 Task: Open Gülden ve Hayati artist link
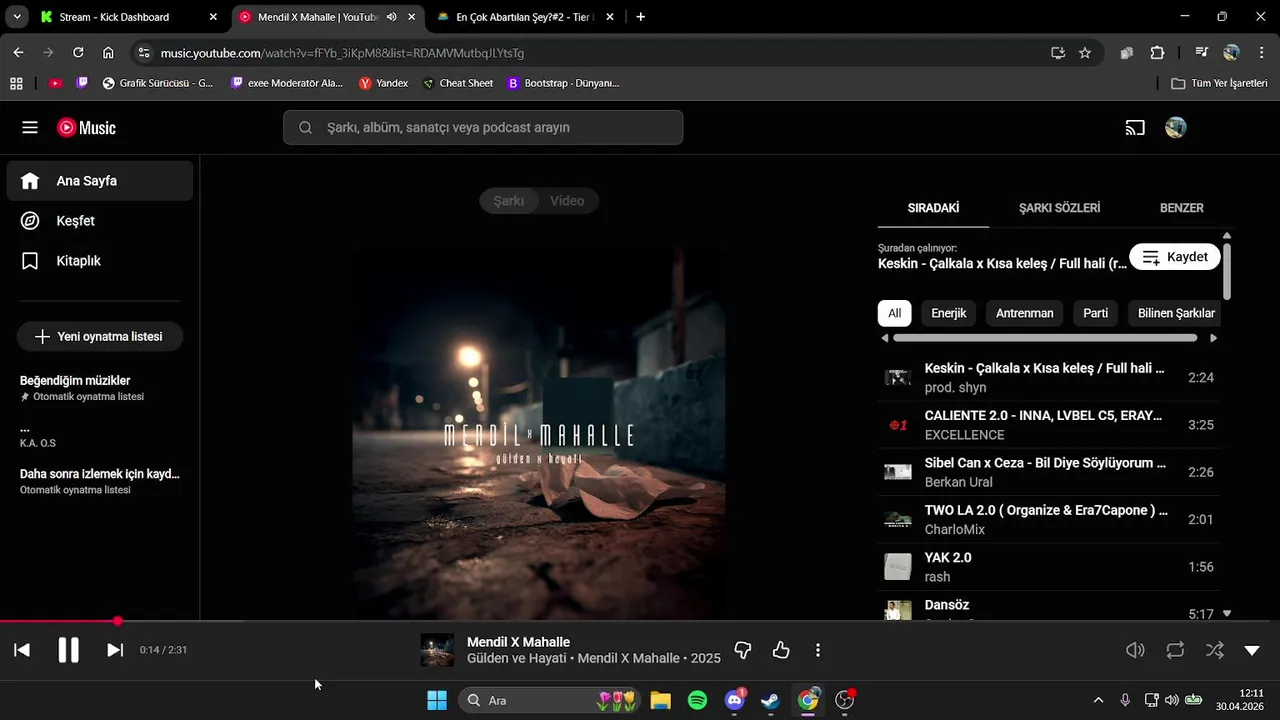[x=516, y=659]
